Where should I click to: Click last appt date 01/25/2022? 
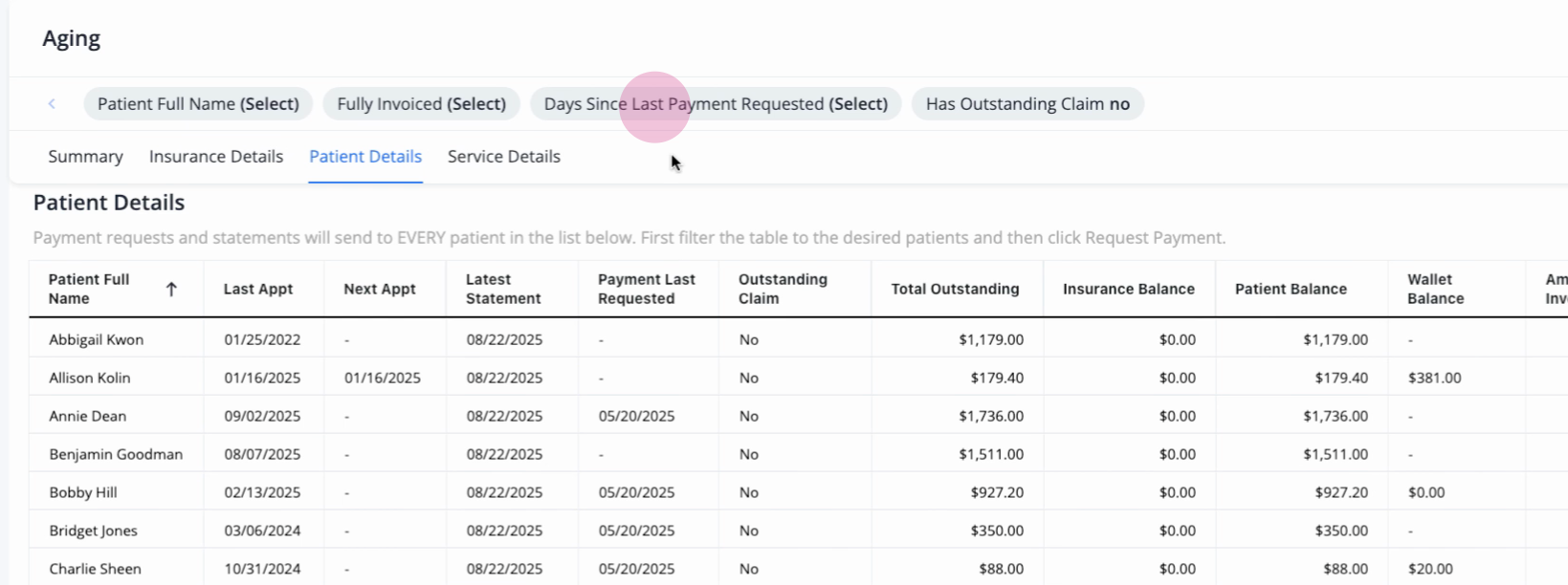click(x=262, y=339)
